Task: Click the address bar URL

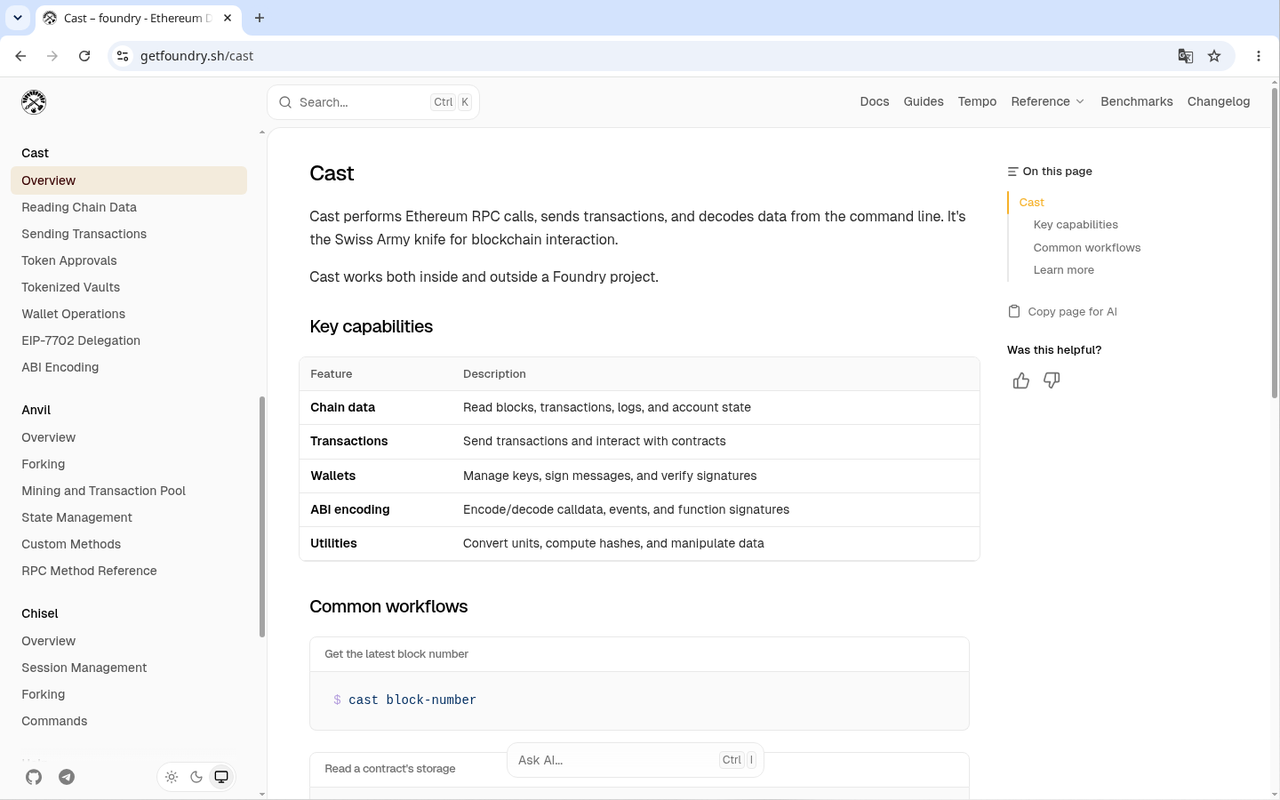Action: click(197, 56)
